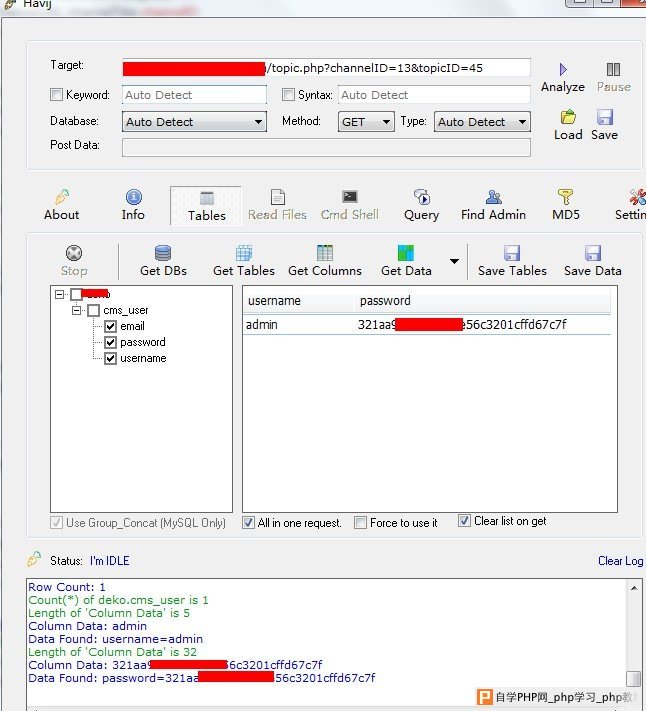The height and width of the screenshot is (711, 646).
Task: Click the Save Tables icon
Action: click(x=512, y=253)
